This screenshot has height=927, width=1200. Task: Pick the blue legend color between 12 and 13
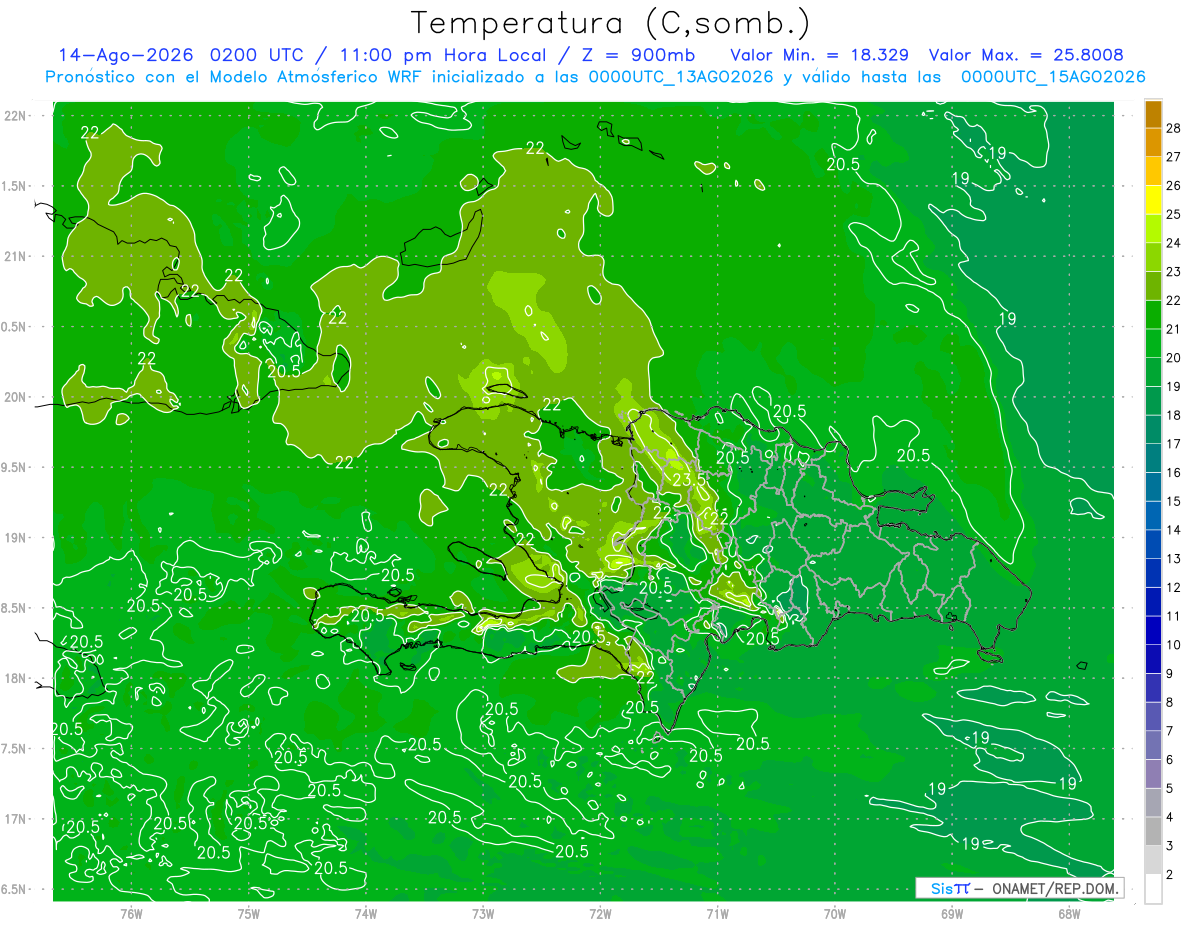point(1153,573)
